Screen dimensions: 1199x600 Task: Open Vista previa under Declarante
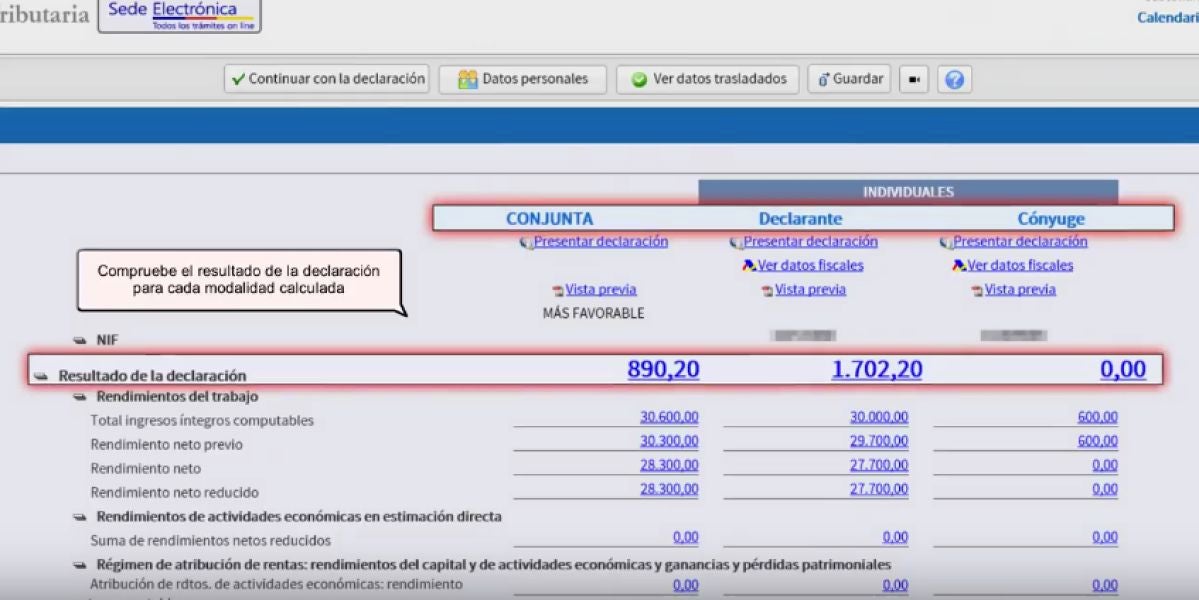(x=810, y=290)
